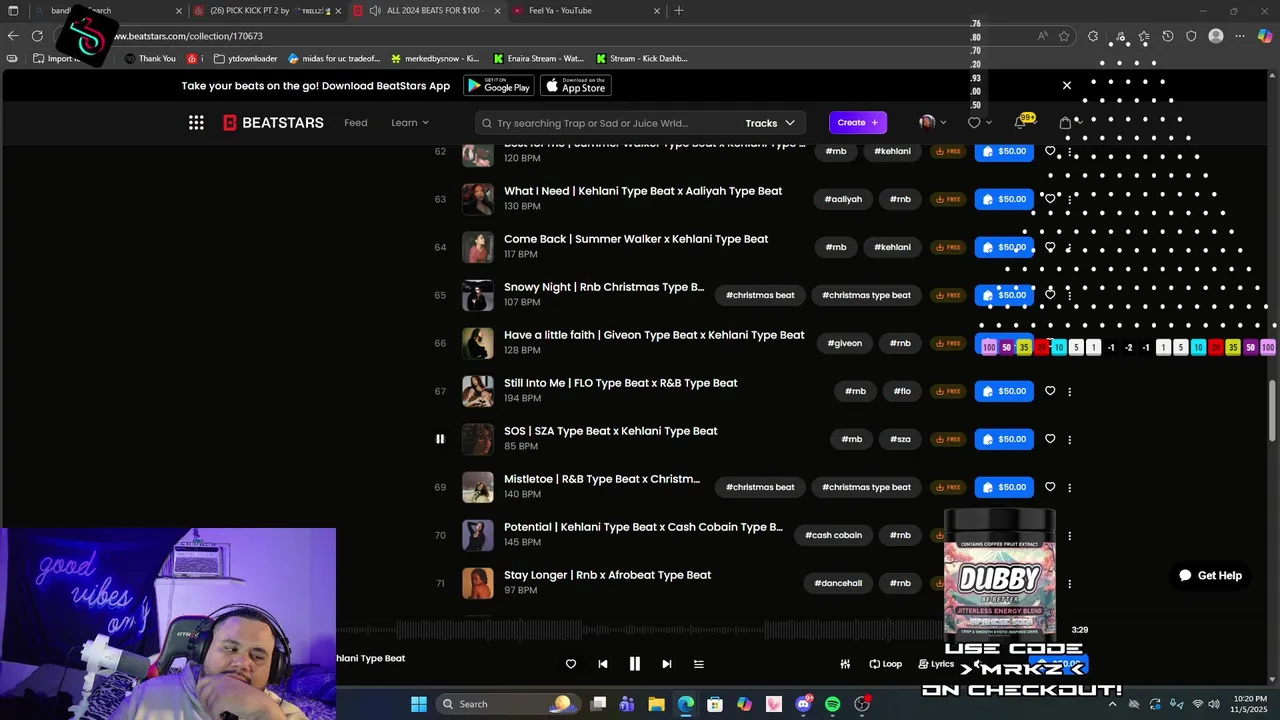
Task: Go back with the browser back arrow
Action: pyautogui.click(x=13, y=36)
